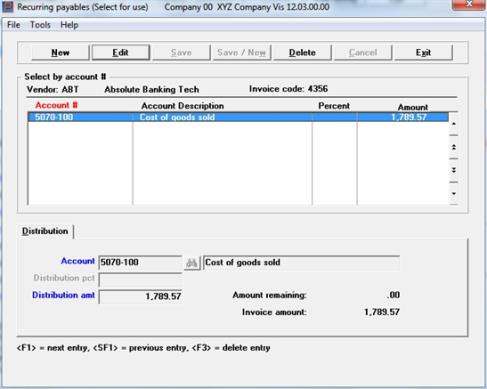Screen dimensions: 487x389
Task: Click the Save / New button
Action: coord(242,53)
